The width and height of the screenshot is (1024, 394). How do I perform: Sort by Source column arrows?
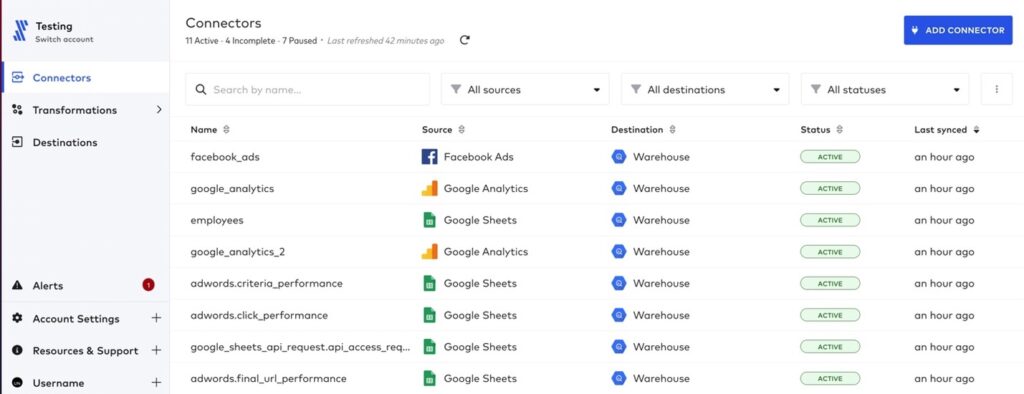(462, 130)
